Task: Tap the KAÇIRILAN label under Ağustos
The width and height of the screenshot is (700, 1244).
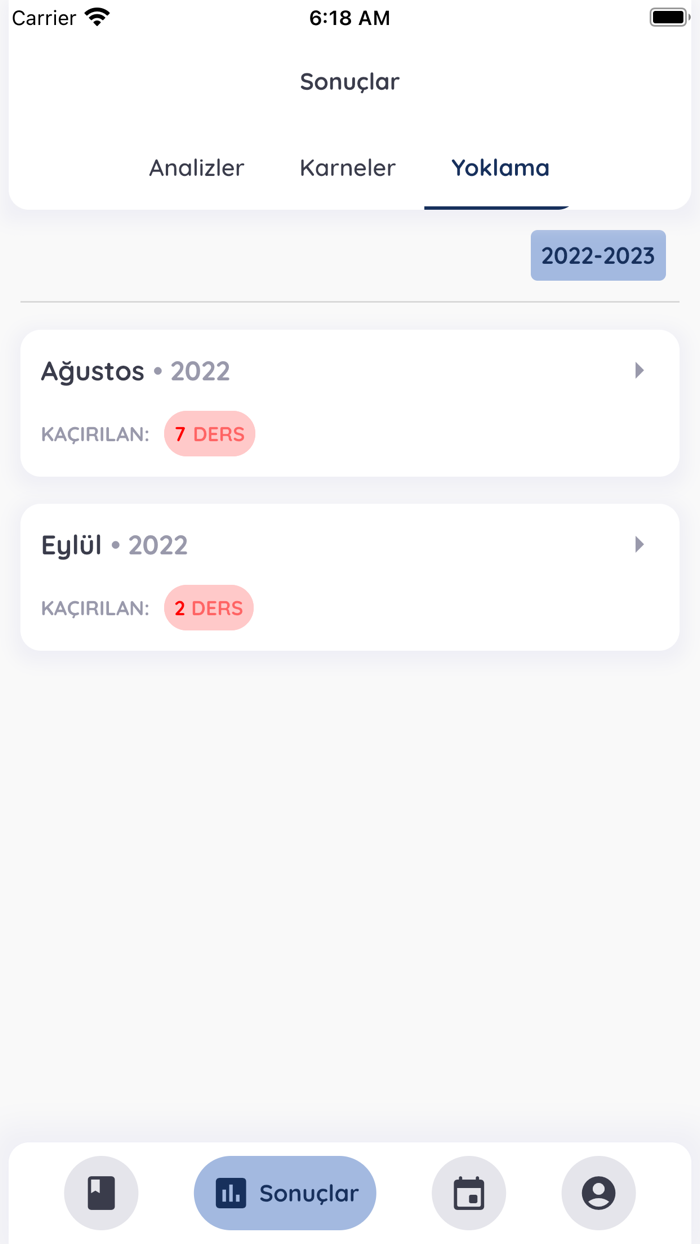Action: pos(94,434)
